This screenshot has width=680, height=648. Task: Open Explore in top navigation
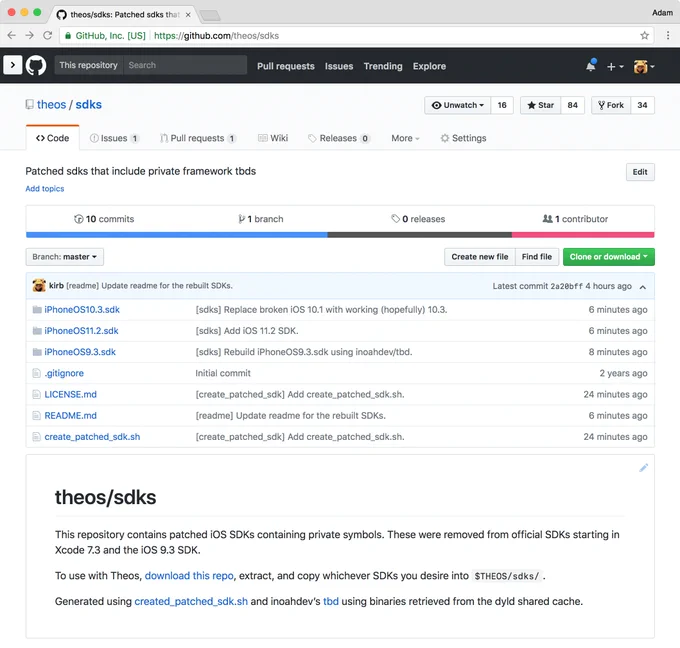(x=429, y=66)
